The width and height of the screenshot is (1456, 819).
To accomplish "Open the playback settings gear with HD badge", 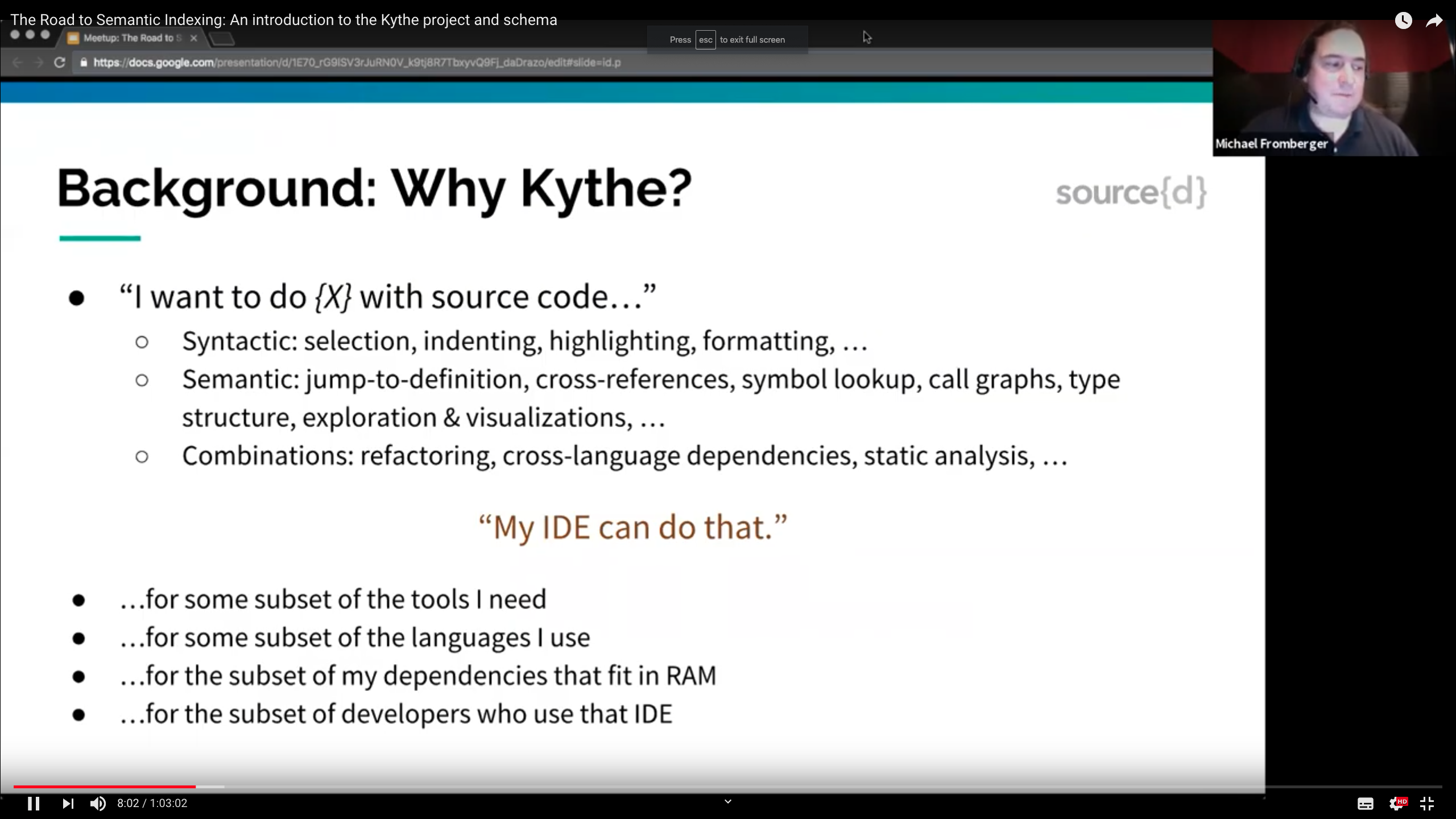I will click(x=1399, y=803).
